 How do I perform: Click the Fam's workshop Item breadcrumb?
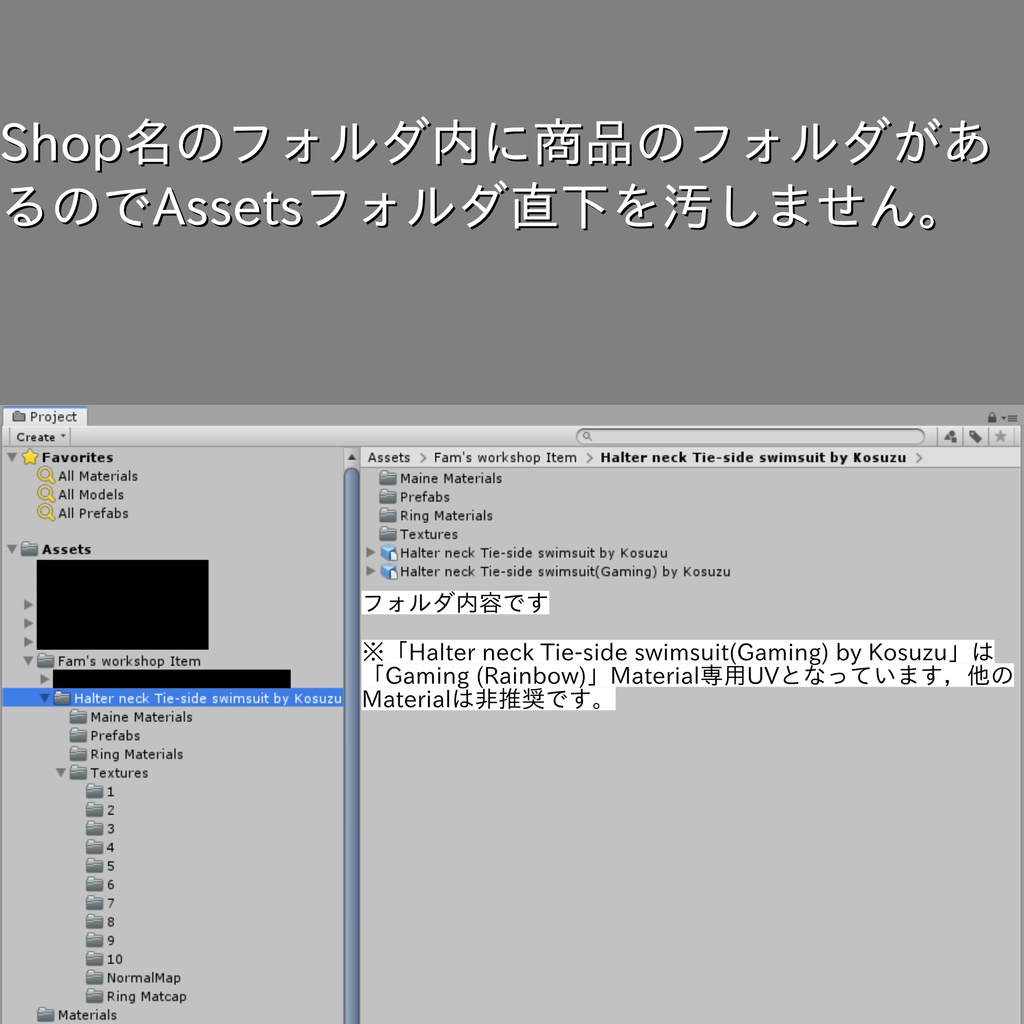click(x=505, y=457)
